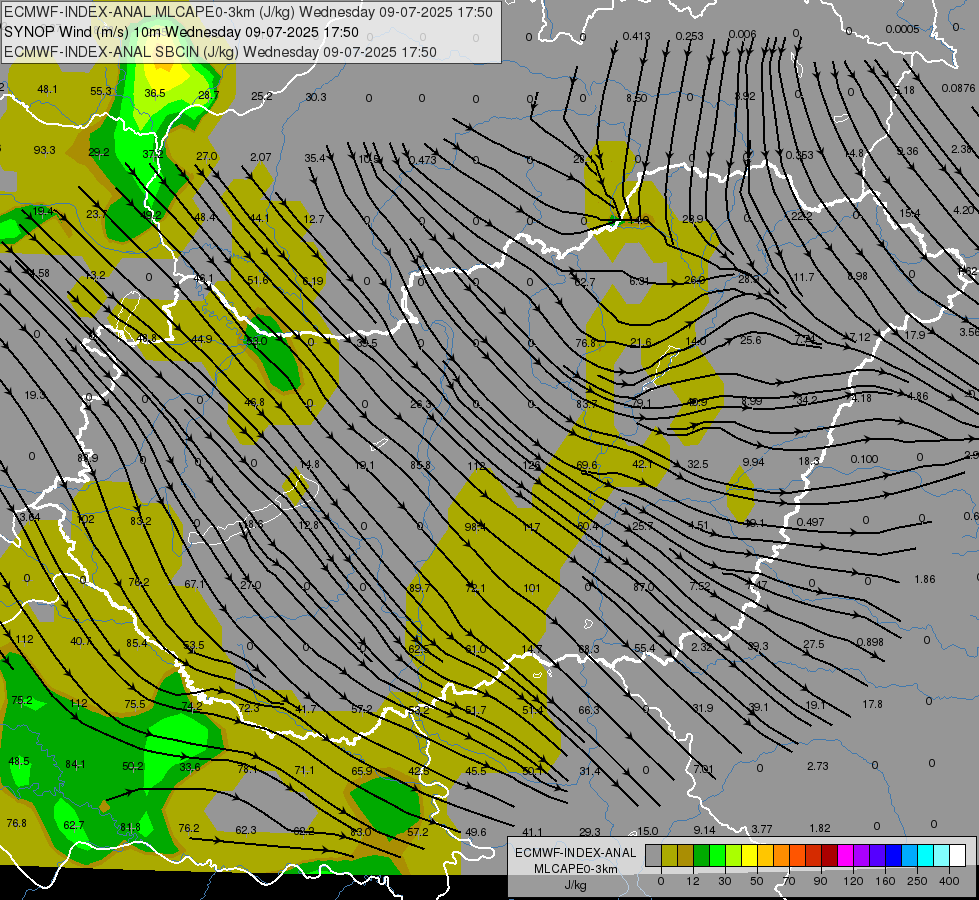Click the map value 27.5
Screen dimensions: 979x900
click(814, 645)
